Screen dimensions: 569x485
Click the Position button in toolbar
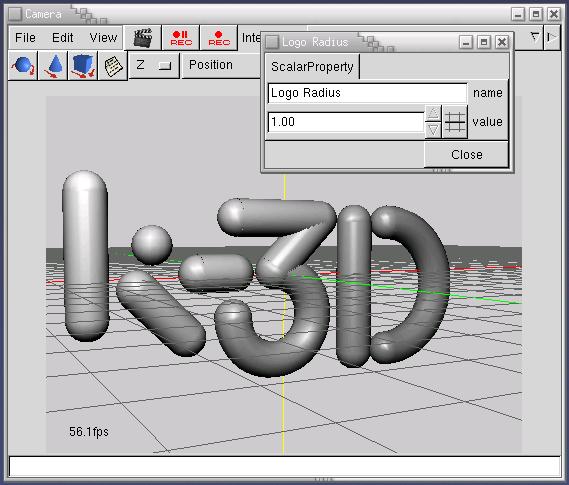coord(211,65)
